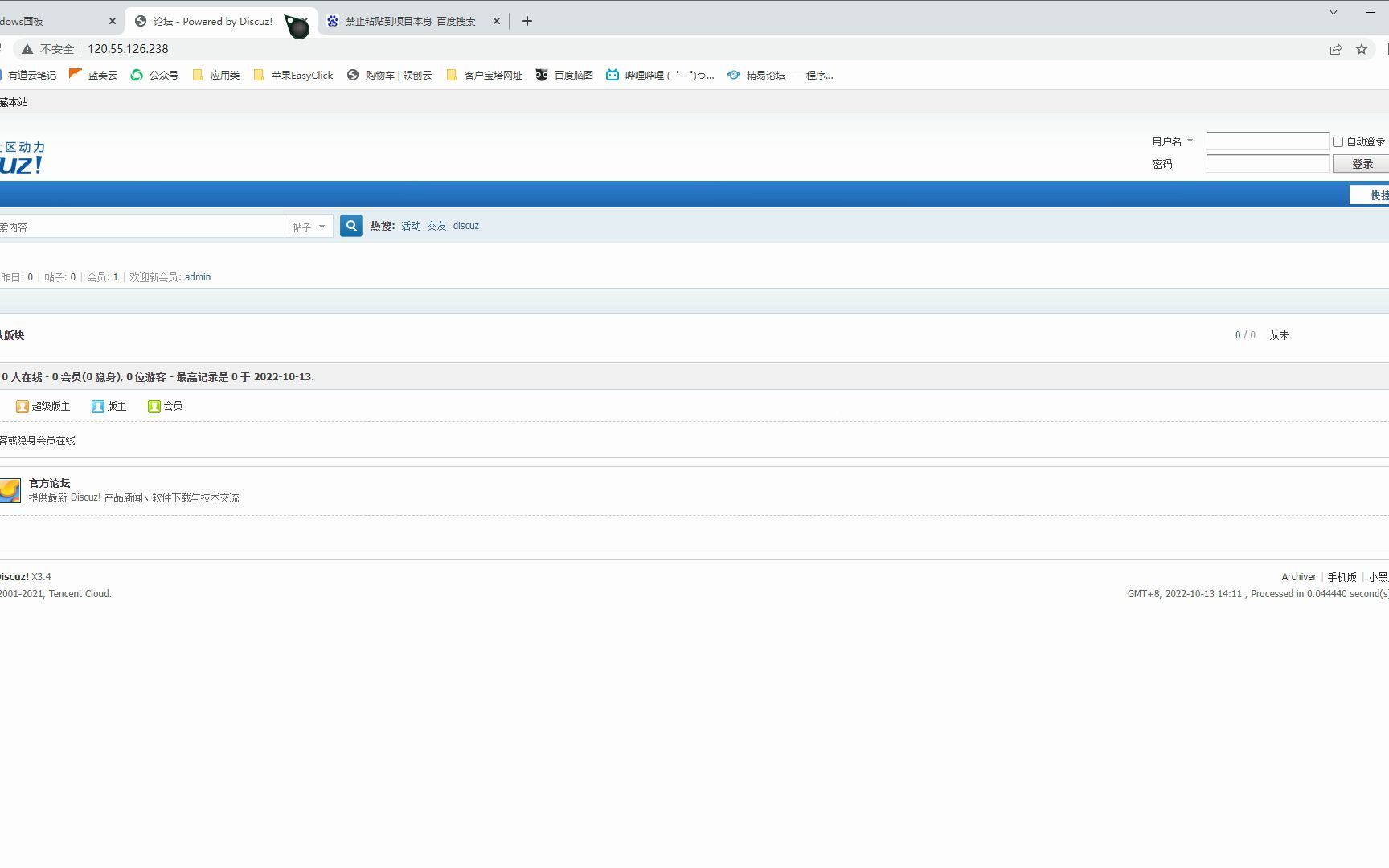1389x868 pixels.
Task: Open the 蓝奏云 bookmark
Action: pyautogui.click(x=93, y=75)
